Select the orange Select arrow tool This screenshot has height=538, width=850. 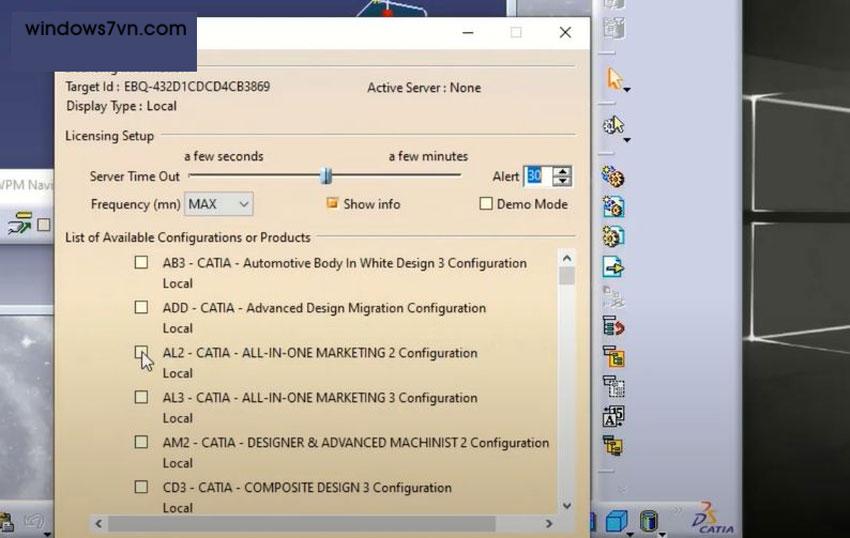click(613, 79)
